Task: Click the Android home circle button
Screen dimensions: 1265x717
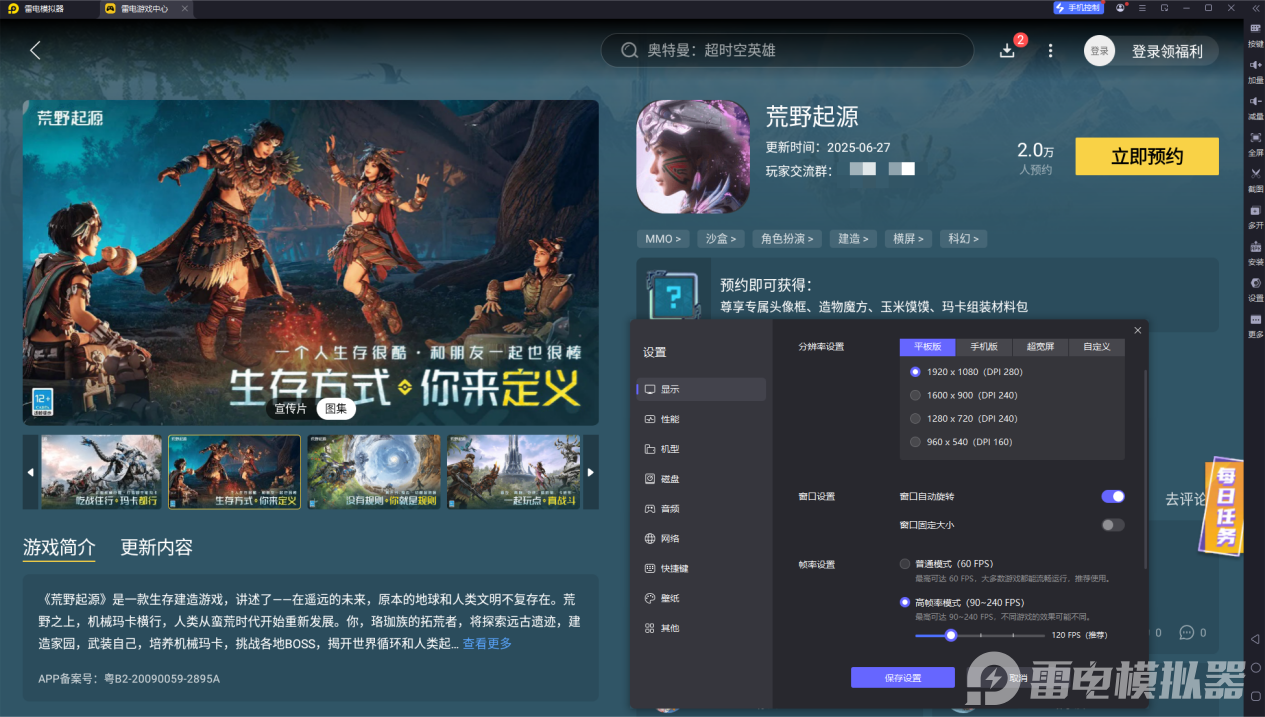Action: click(1255, 666)
